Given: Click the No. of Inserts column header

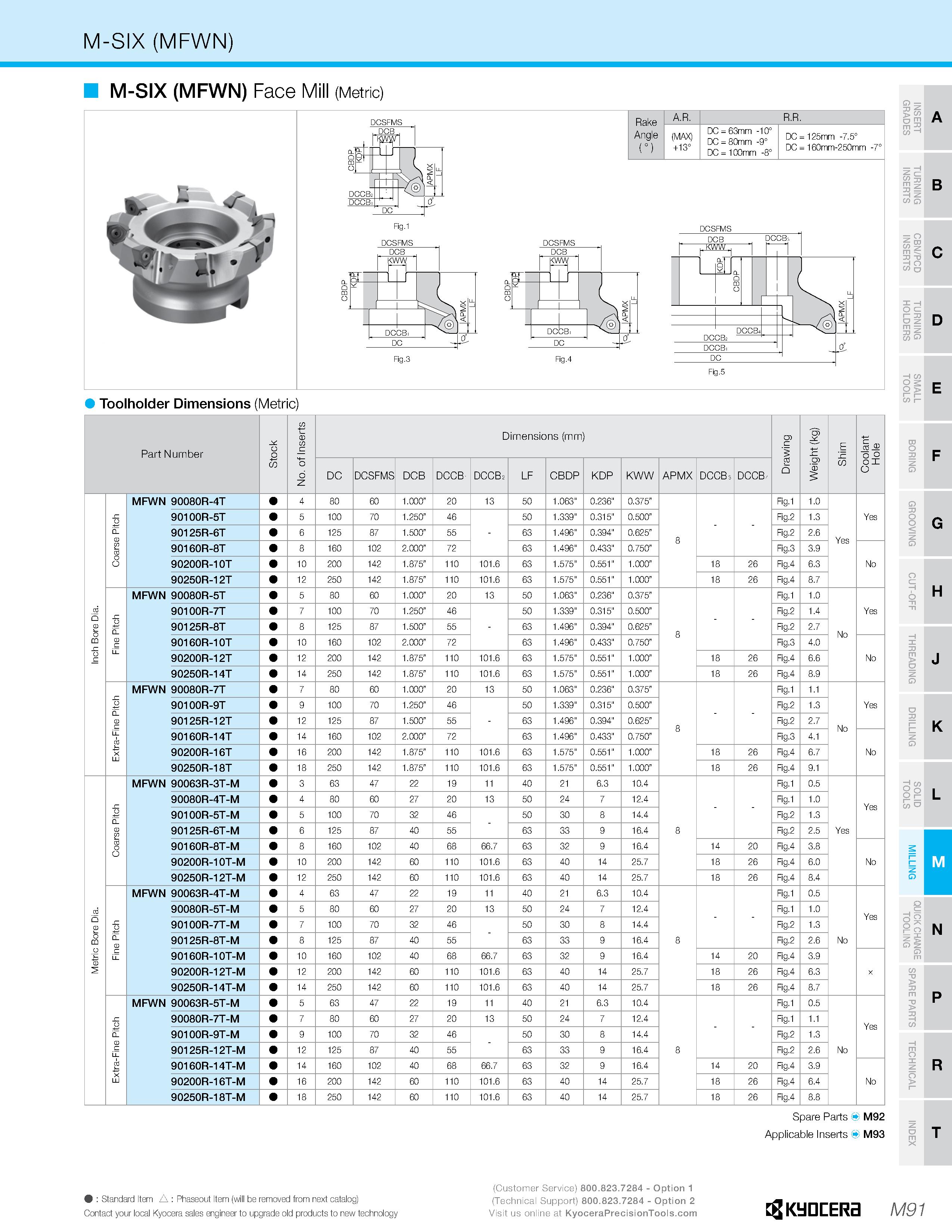Looking at the screenshot, I should click(x=301, y=454).
